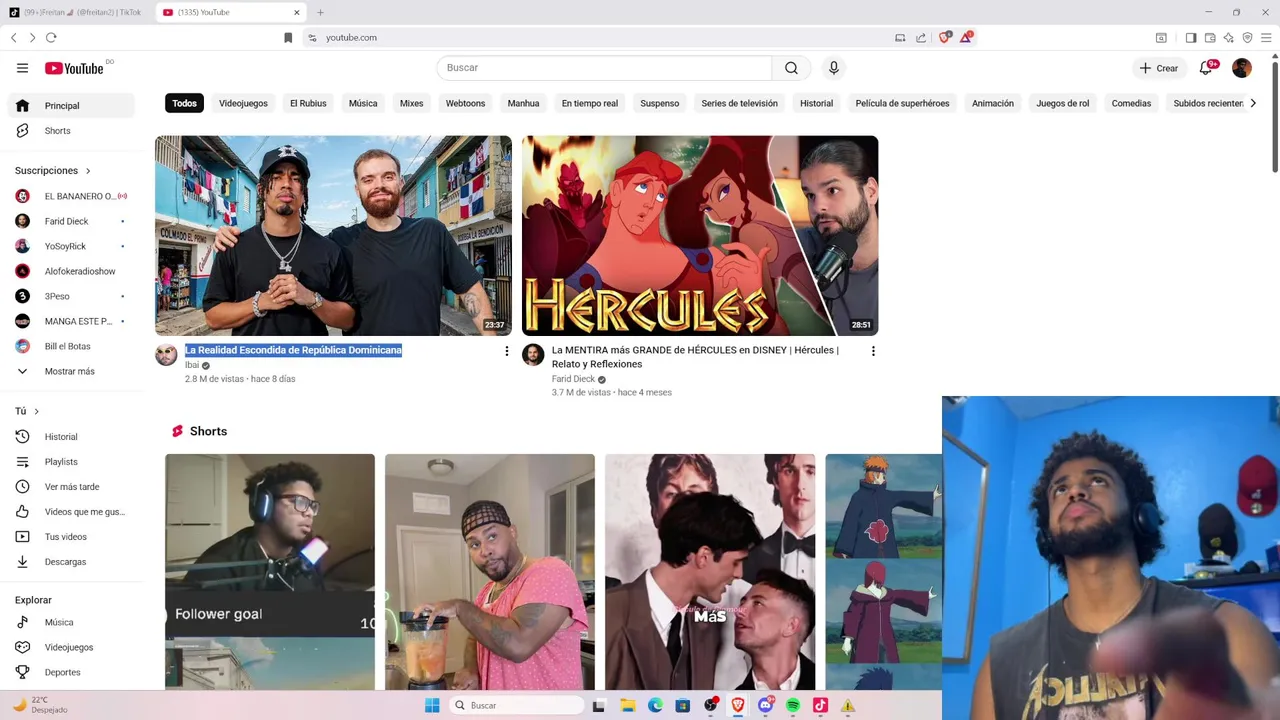Open File Explorer from the taskbar
The image size is (1280, 720).
tap(627, 705)
